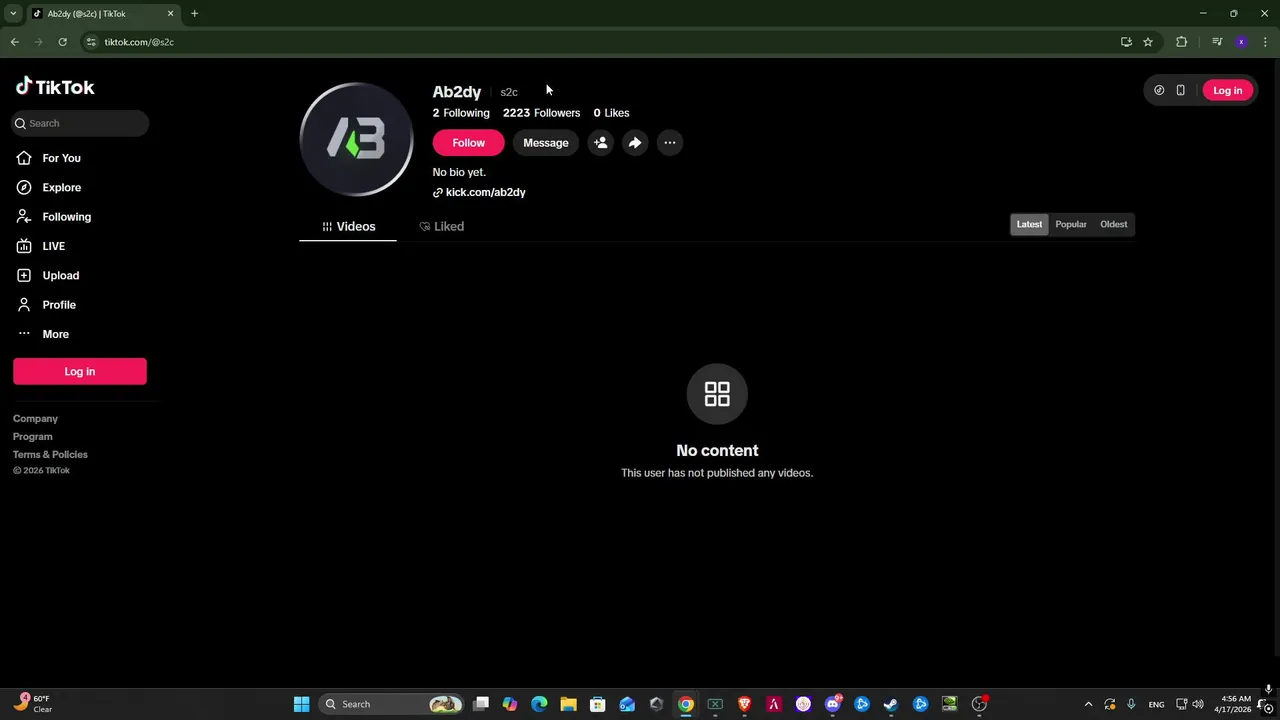Open File Explorer from taskbar
Screen dimensions: 1280x720
(x=568, y=704)
